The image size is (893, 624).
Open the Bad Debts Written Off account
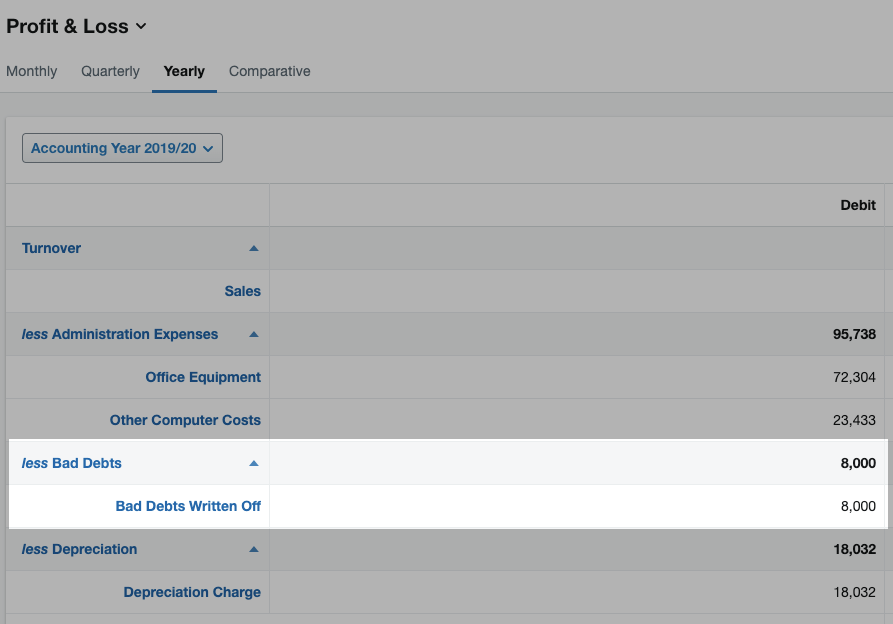tap(188, 506)
